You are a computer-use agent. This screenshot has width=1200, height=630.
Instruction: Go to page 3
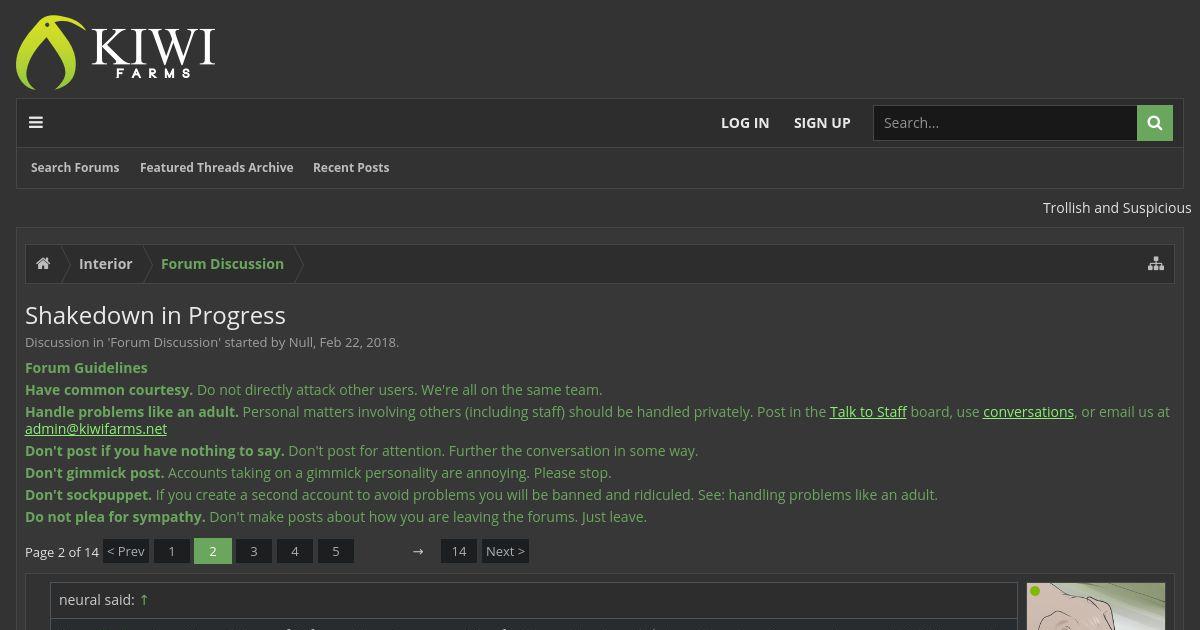point(254,551)
